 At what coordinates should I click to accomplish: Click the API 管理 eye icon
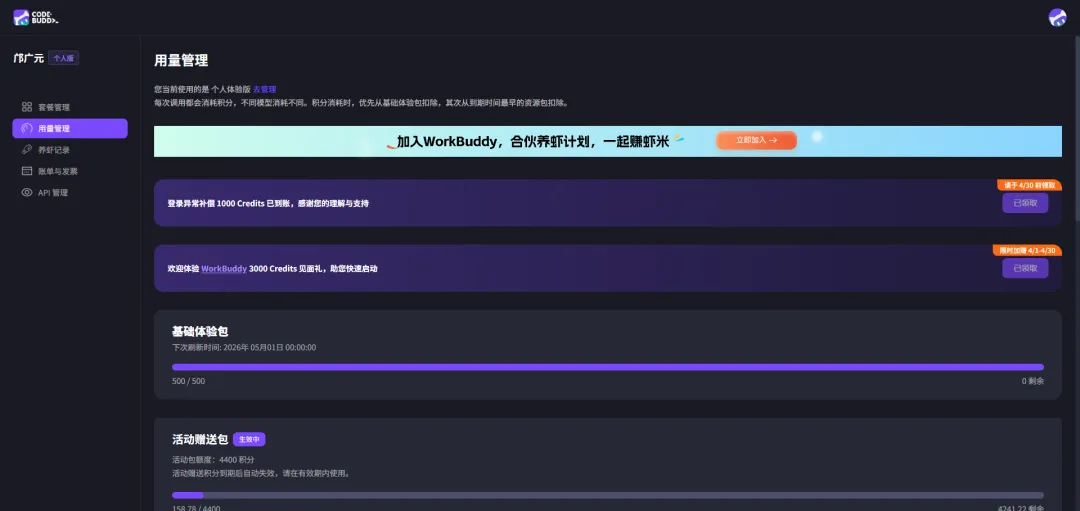click(27, 192)
